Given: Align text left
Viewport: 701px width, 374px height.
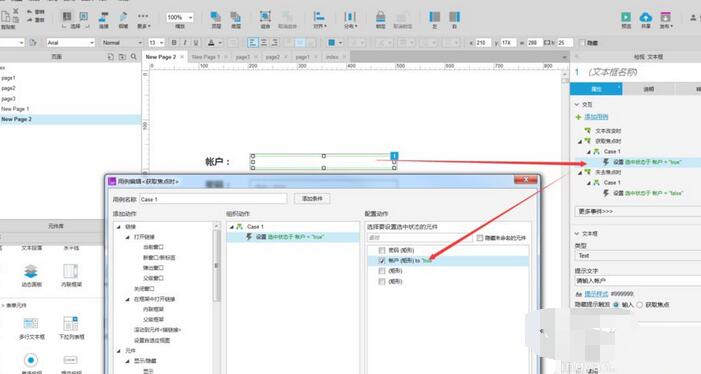Looking at the screenshot, I should pyautogui.click(x=253, y=42).
